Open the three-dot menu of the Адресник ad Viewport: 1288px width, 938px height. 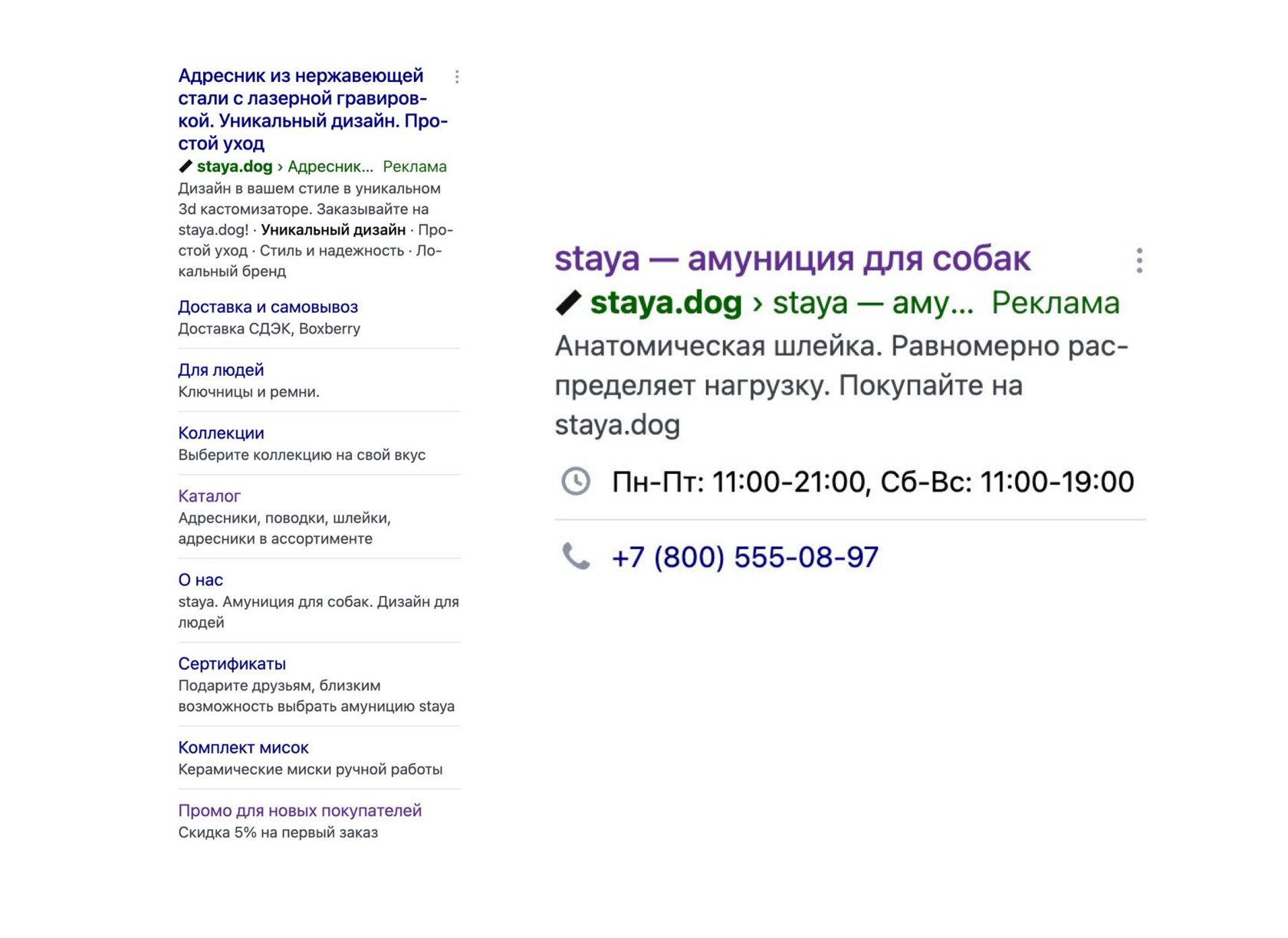click(x=457, y=77)
